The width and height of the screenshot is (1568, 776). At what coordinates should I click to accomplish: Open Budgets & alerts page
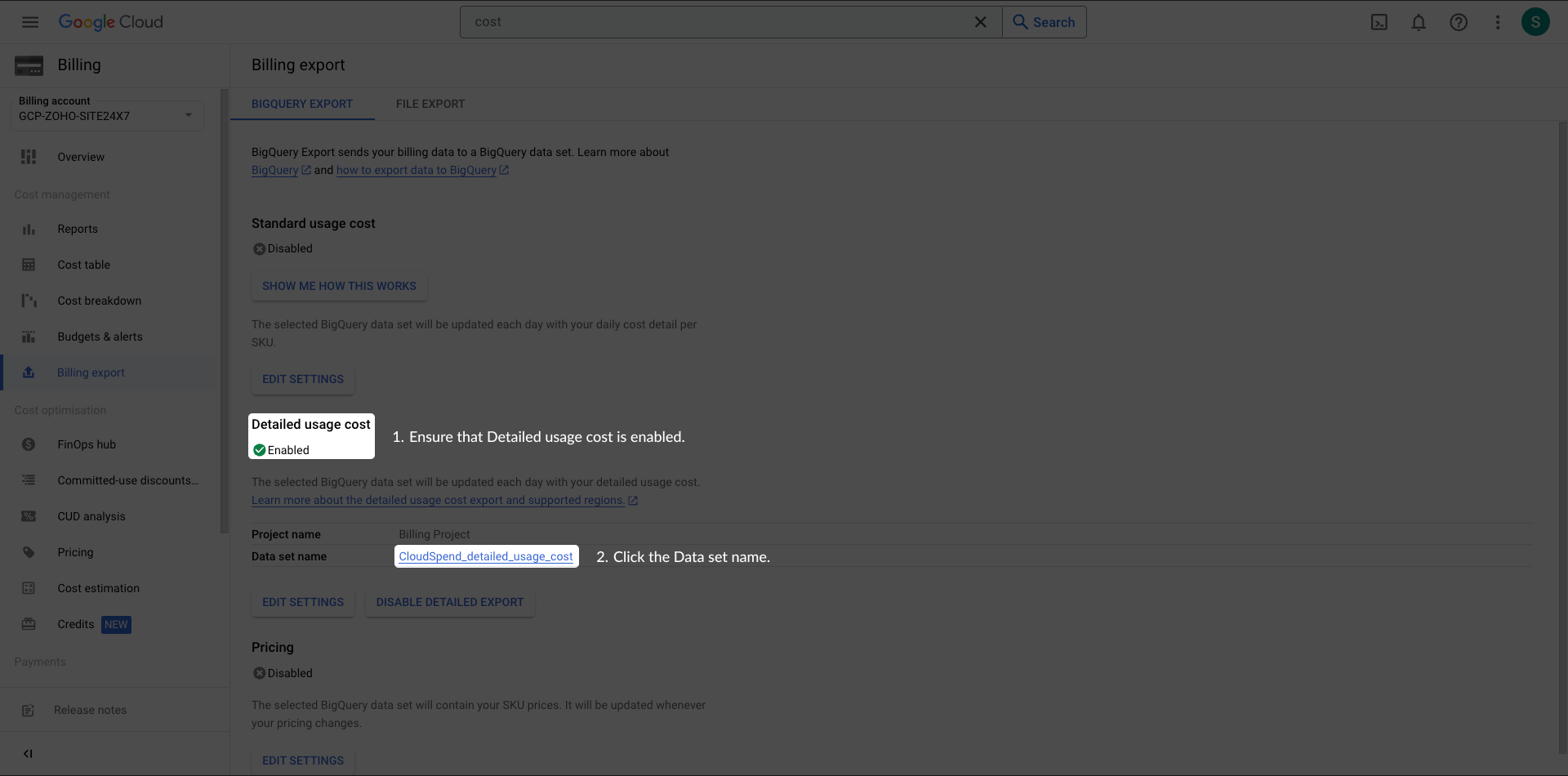coord(100,337)
